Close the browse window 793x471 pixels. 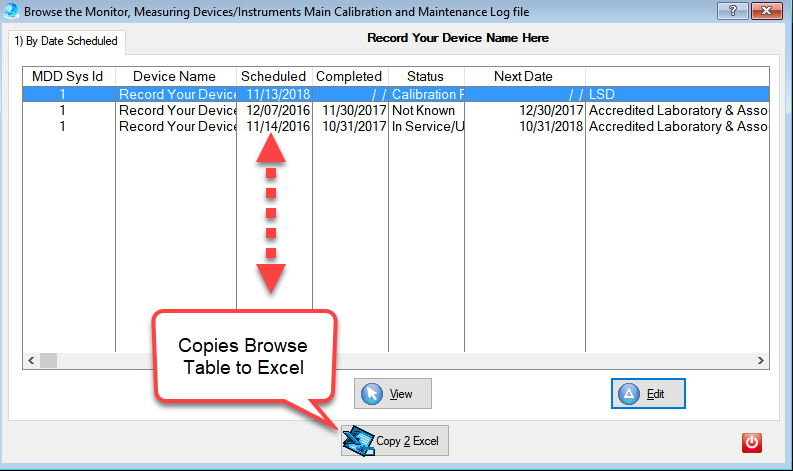pyautogui.click(x=766, y=11)
